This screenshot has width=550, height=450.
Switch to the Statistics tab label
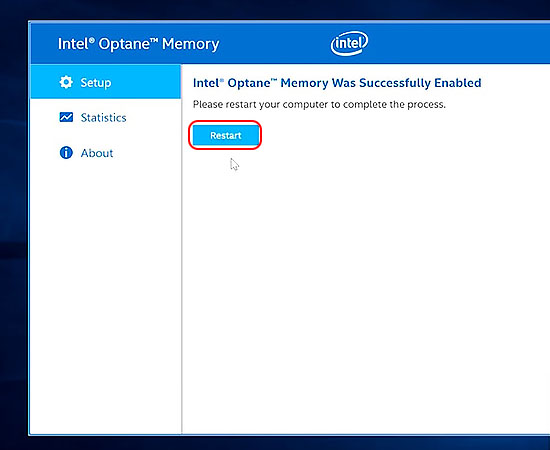pyautogui.click(x=103, y=117)
